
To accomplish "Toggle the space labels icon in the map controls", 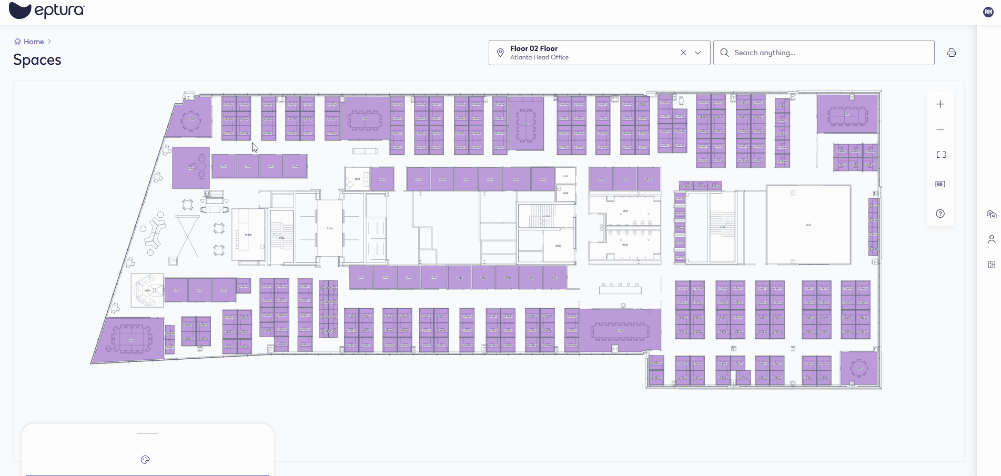I will 940,184.
